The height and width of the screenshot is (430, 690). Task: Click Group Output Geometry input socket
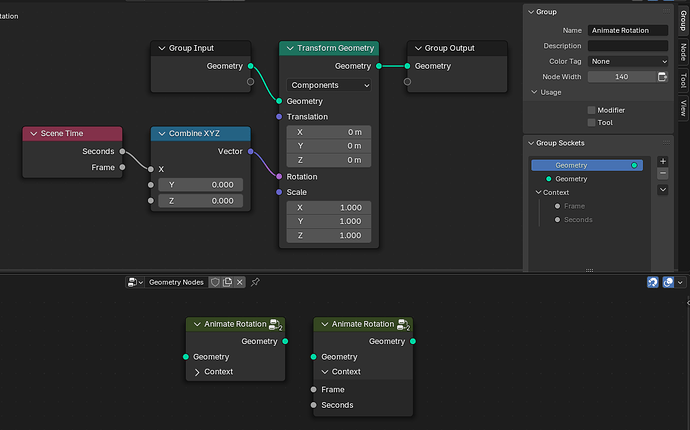[407, 66]
